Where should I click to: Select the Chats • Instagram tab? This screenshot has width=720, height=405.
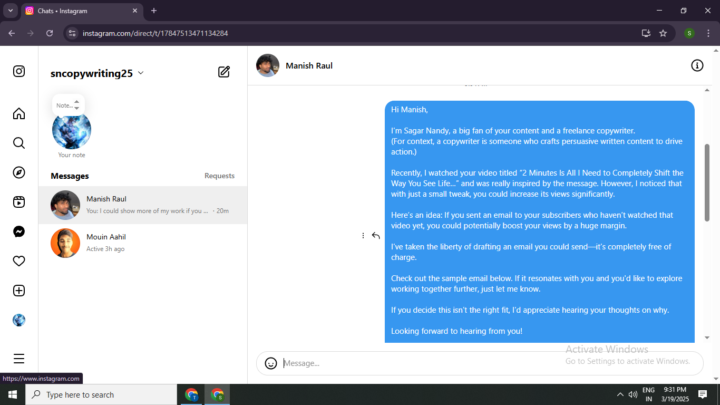point(81,11)
